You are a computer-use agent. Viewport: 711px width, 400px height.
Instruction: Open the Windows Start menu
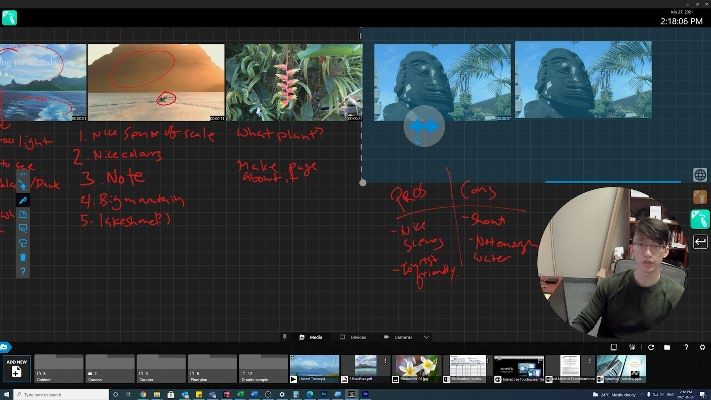tap(6, 395)
